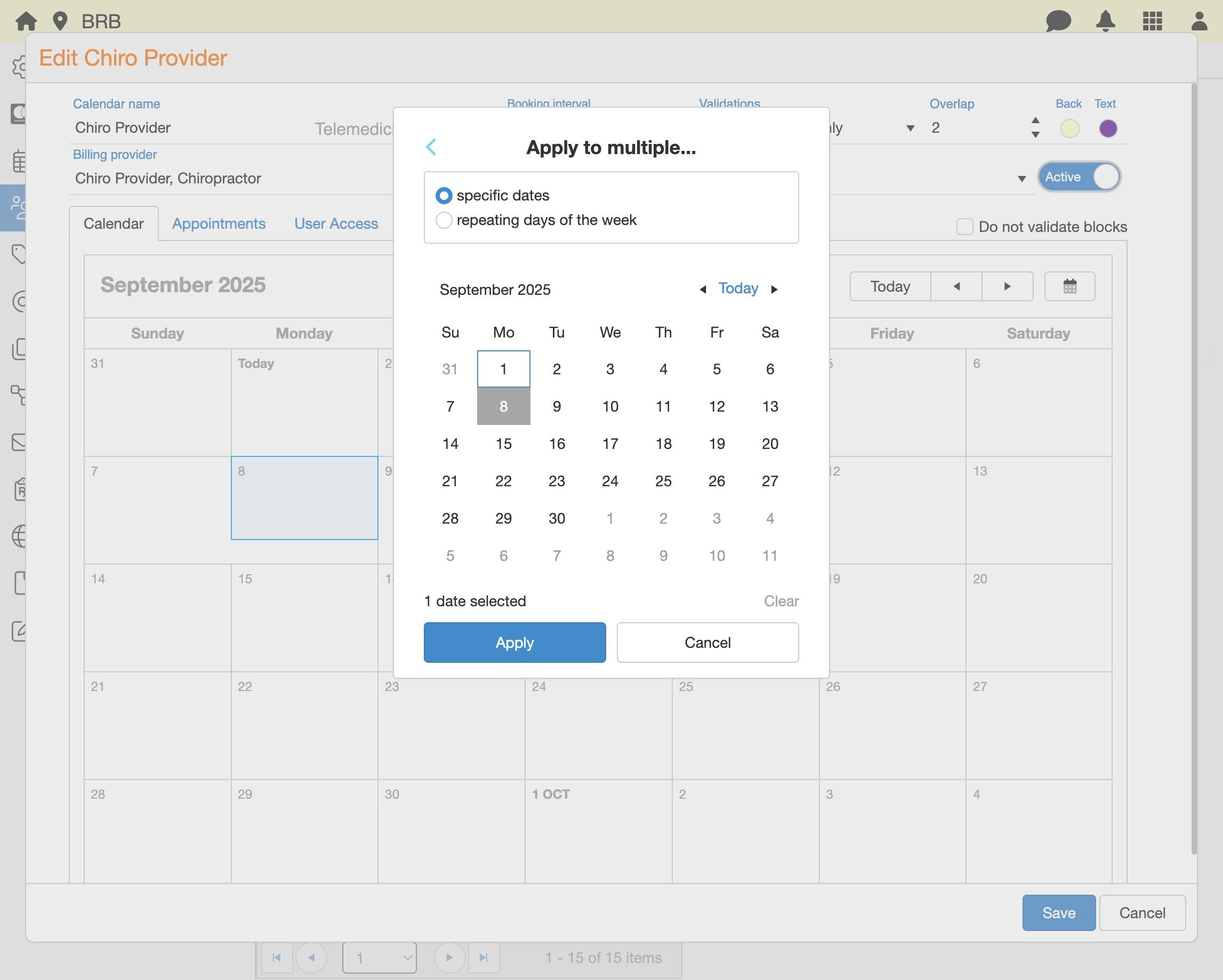This screenshot has height=980, width=1223.
Task: Toggle the Active switch off
Action: tap(1079, 177)
